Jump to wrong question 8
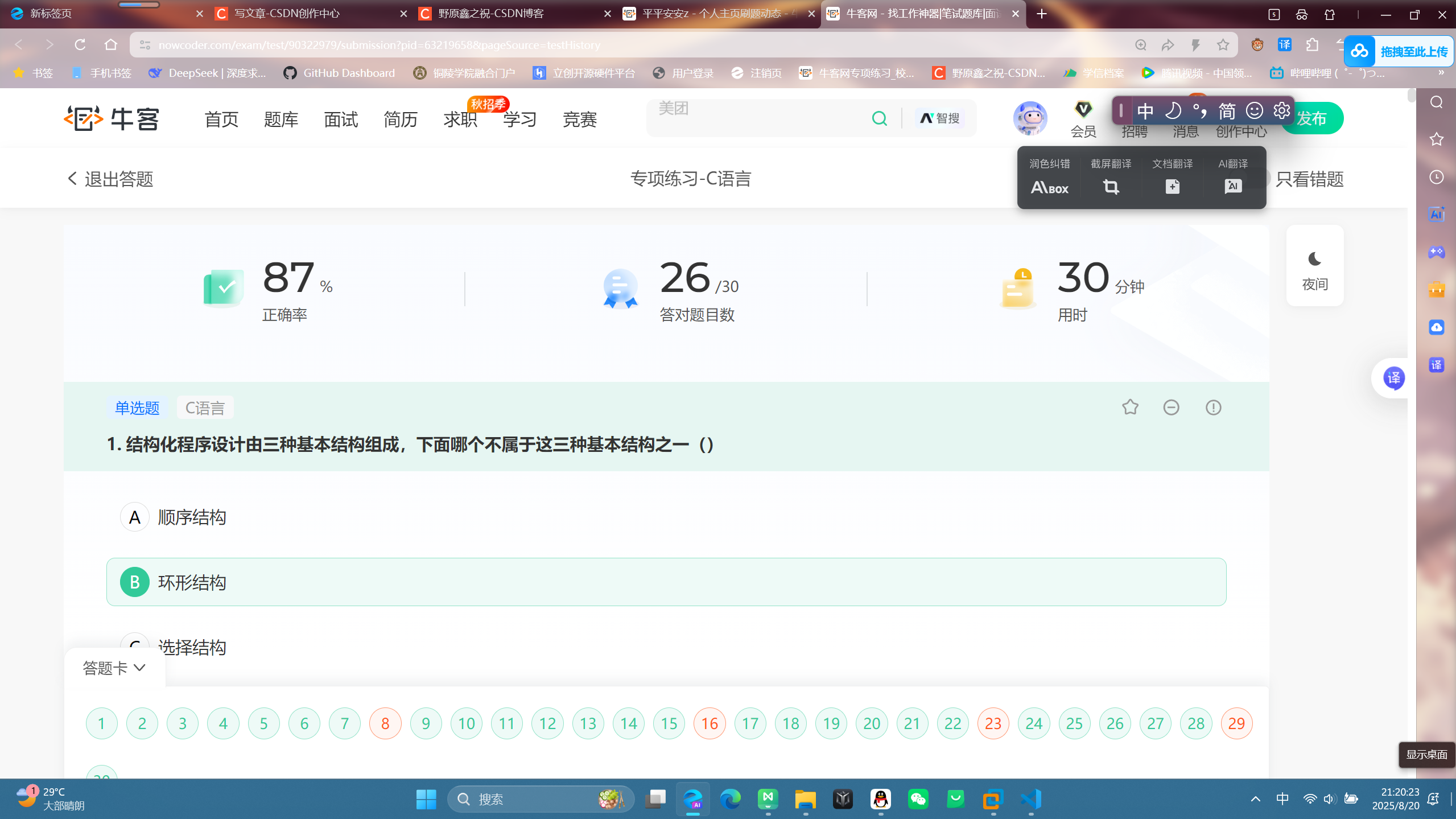The height and width of the screenshot is (819, 1456). tap(385, 723)
